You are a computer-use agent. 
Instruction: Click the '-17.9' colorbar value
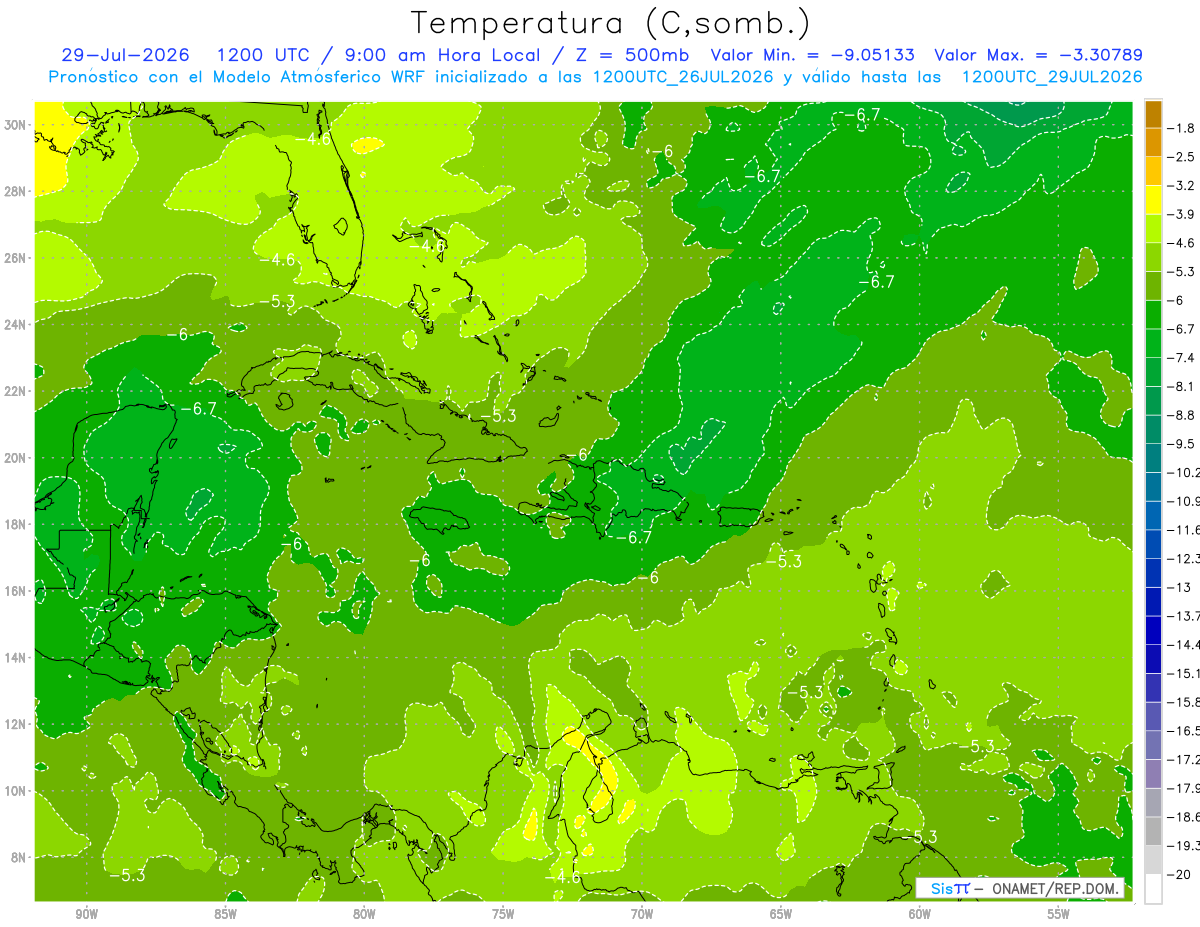1184,789
